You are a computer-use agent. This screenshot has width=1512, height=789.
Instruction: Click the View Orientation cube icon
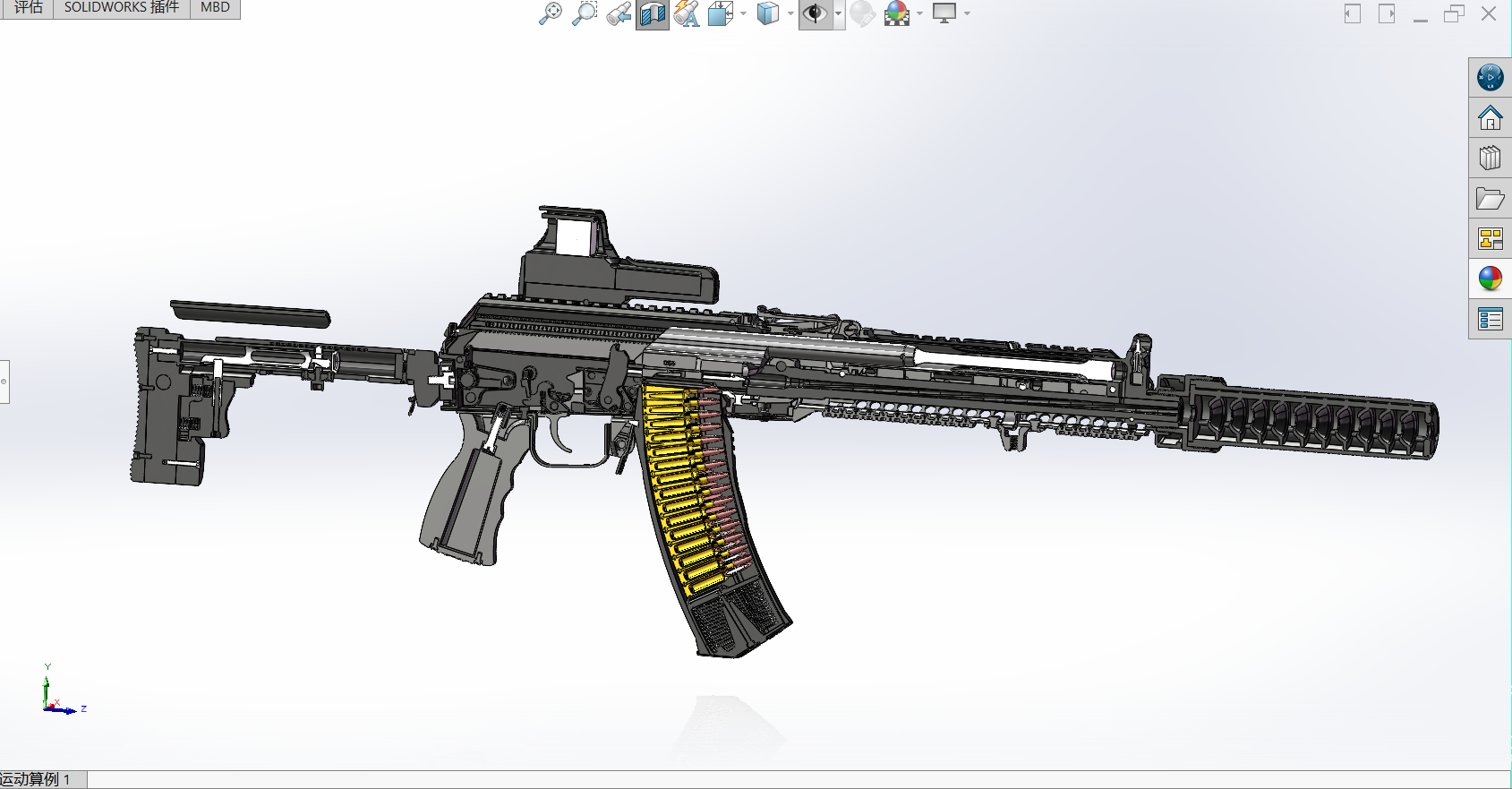720,13
